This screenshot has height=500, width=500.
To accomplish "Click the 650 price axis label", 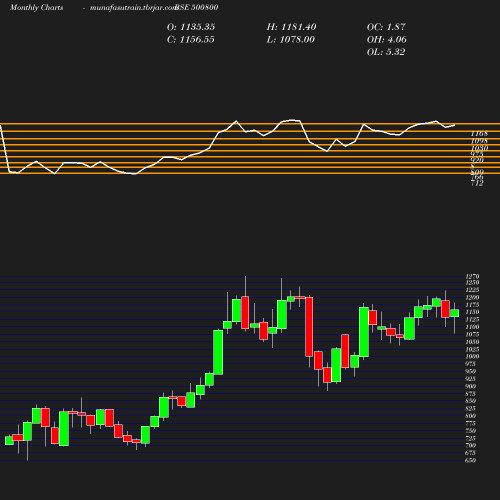I will click(x=471, y=460).
